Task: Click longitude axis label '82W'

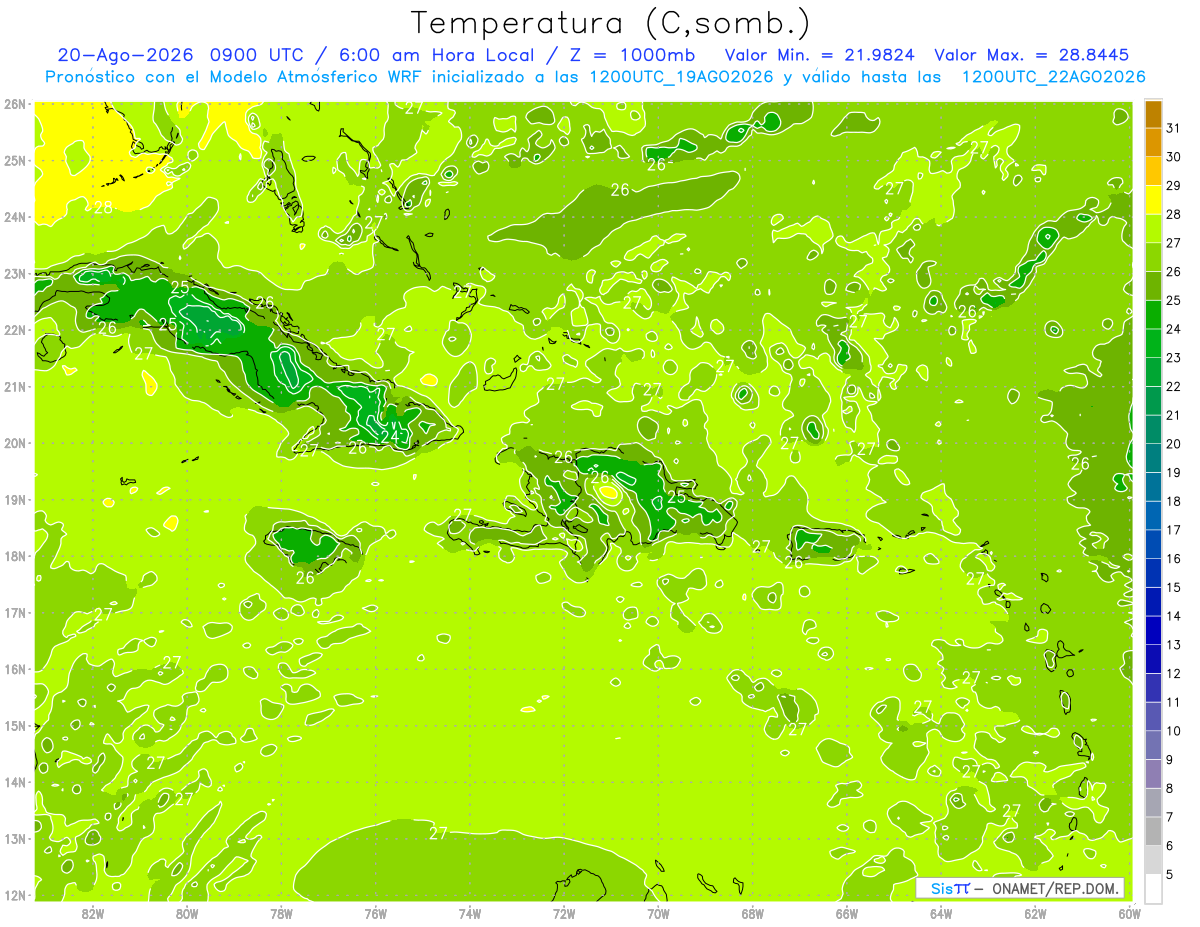Action: [x=93, y=912]
